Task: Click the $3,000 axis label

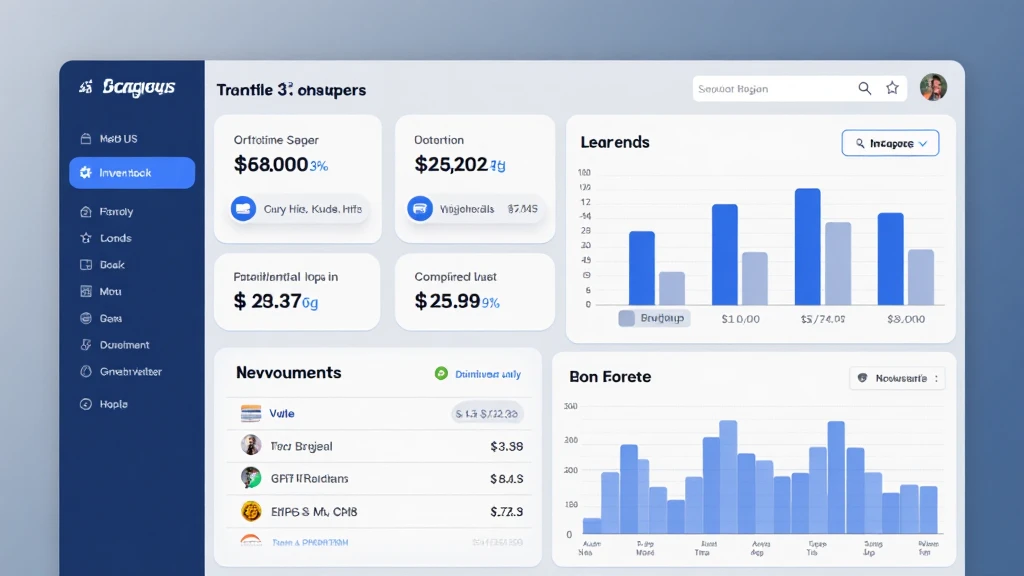Action: (x=906, y=319)
